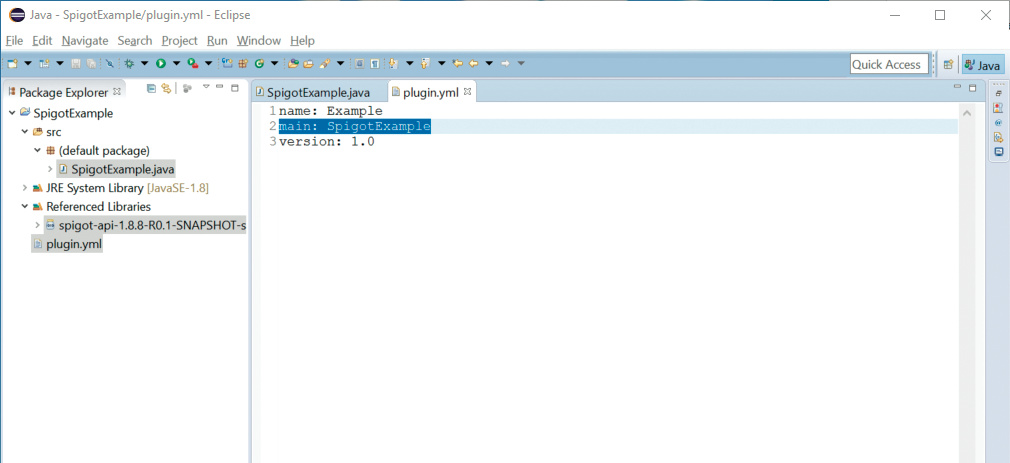Open the Task List icon in right trim

click(x=998, y=108)
